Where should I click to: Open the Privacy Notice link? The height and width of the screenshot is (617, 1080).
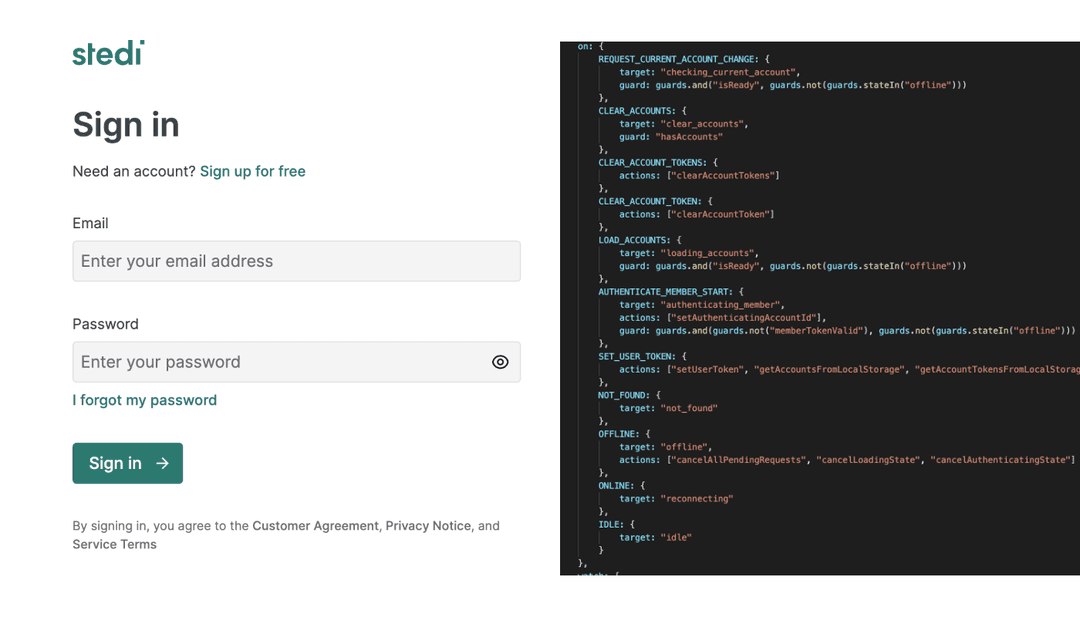click(428, 526)
